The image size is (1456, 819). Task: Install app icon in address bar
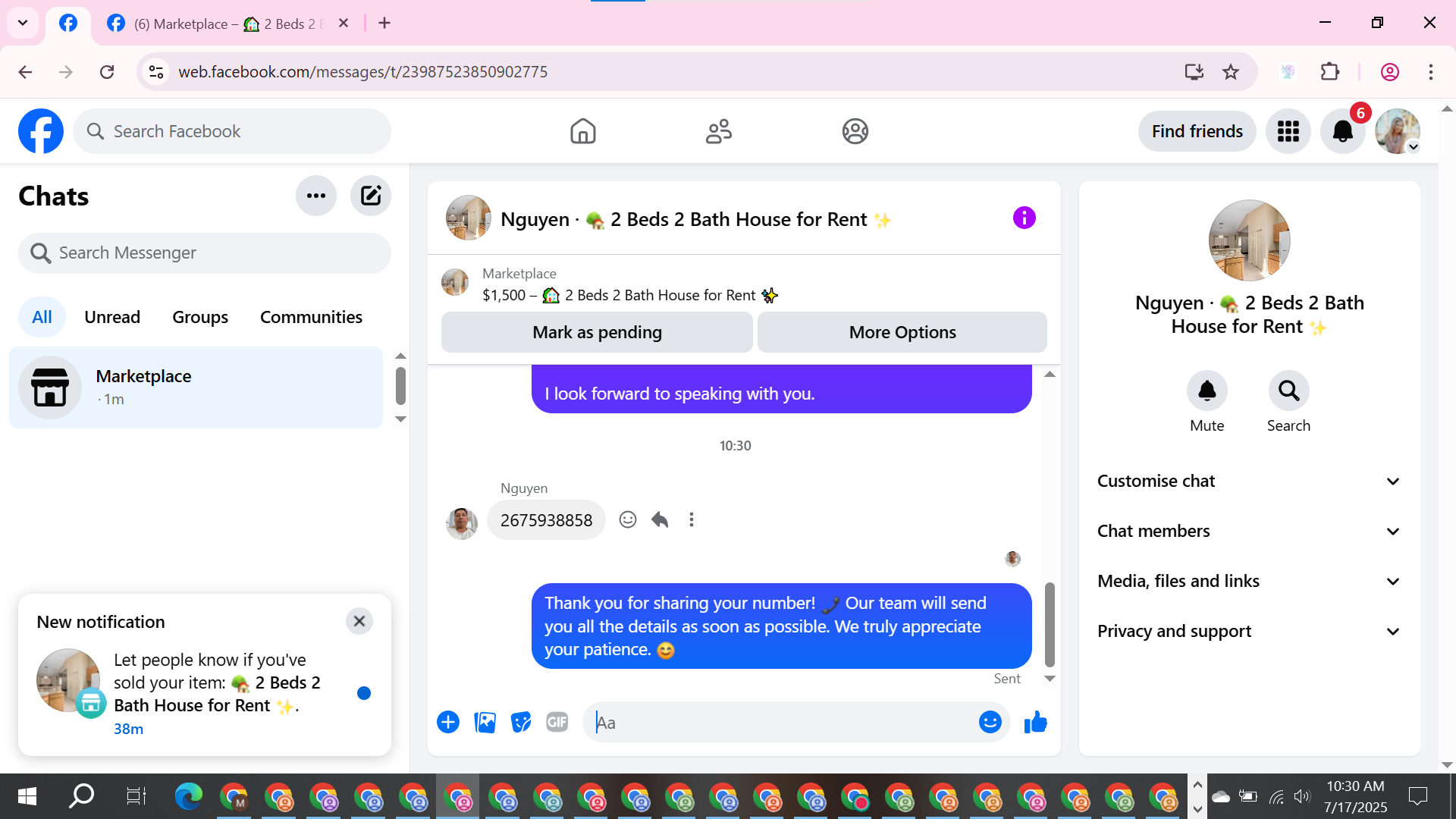point(1194,72)
